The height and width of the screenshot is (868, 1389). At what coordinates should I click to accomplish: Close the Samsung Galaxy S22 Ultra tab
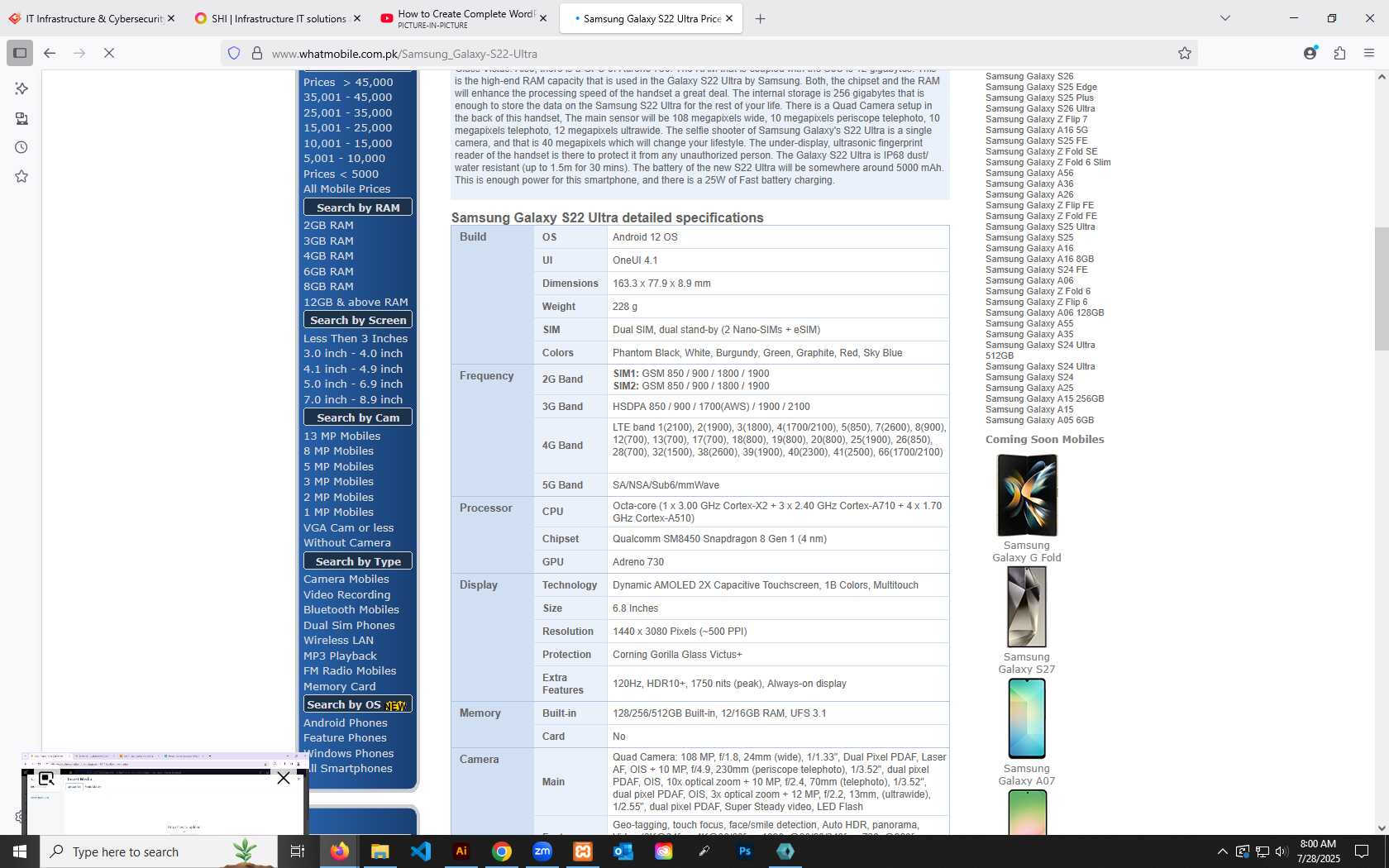[x=729, y=18]
